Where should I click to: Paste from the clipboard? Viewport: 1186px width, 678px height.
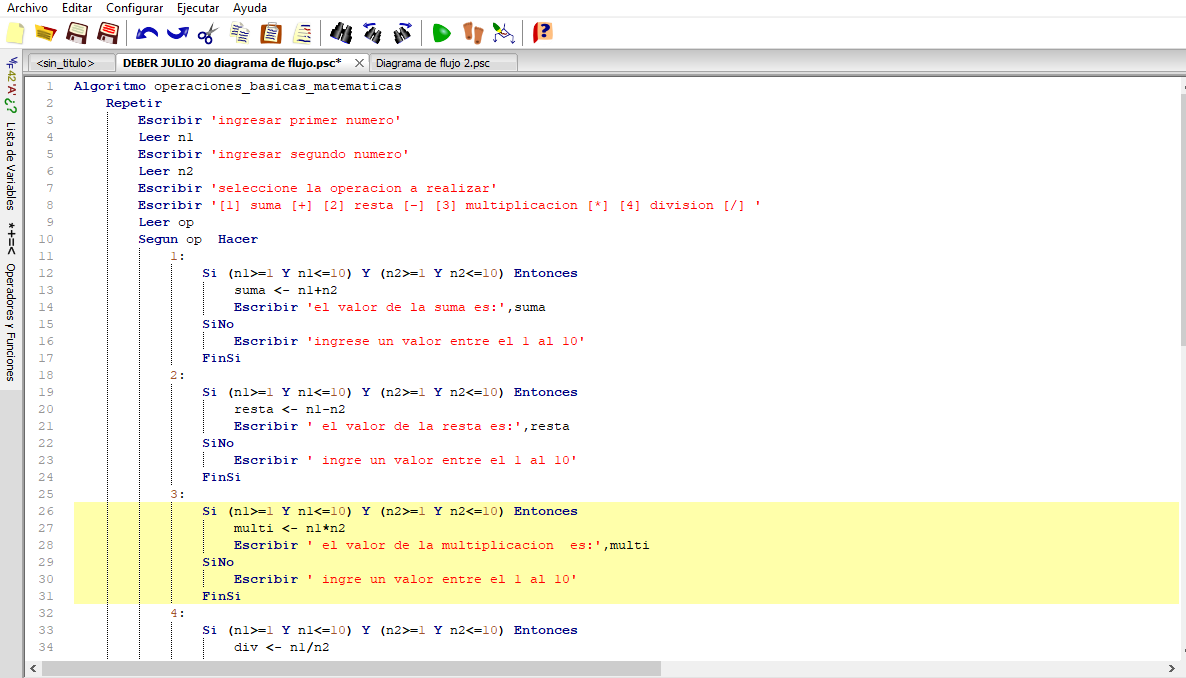[x=269, y=32]
